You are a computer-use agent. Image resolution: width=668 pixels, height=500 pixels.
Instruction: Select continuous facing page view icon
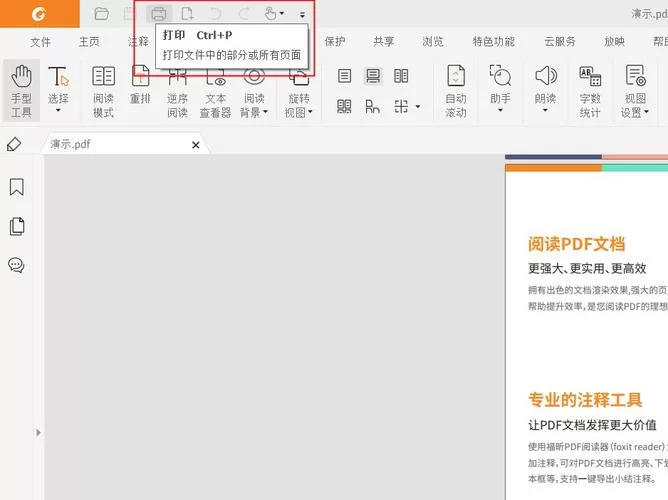pyautogui.click(x=344, y=106)
